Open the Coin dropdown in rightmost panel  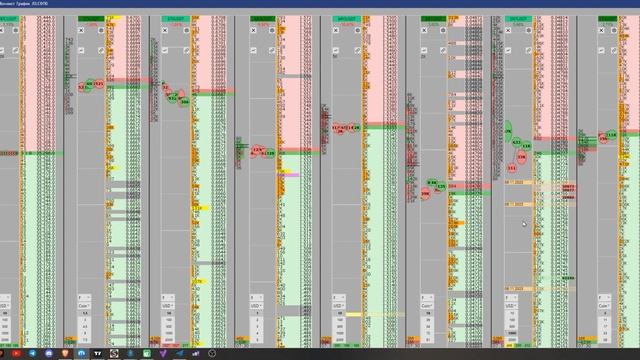tap(605, 306)
